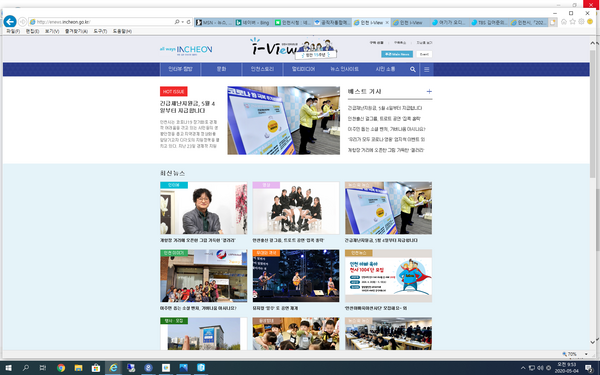This screenshot has height=375, width=600.
Task: Open the hamburger menu in blue navigation bar
Action: tap(426, 69)
